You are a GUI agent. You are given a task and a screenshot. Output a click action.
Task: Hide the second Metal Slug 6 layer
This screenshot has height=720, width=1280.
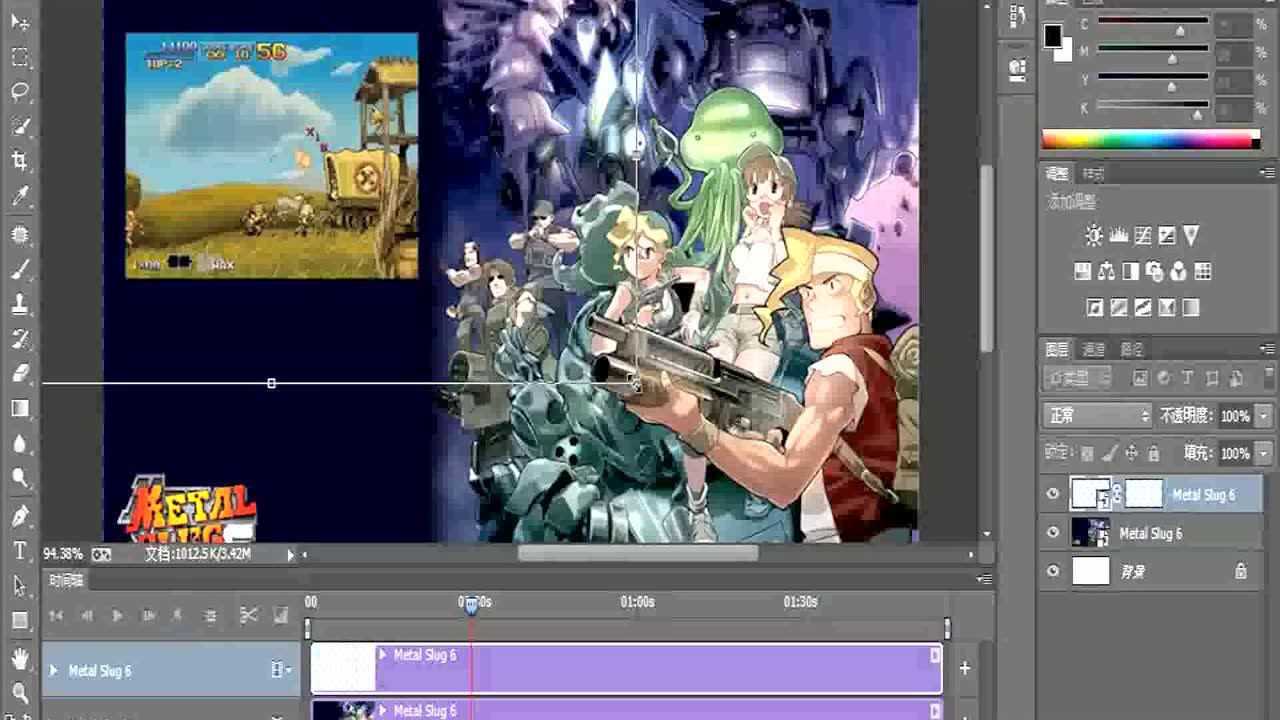[1053, 533]
